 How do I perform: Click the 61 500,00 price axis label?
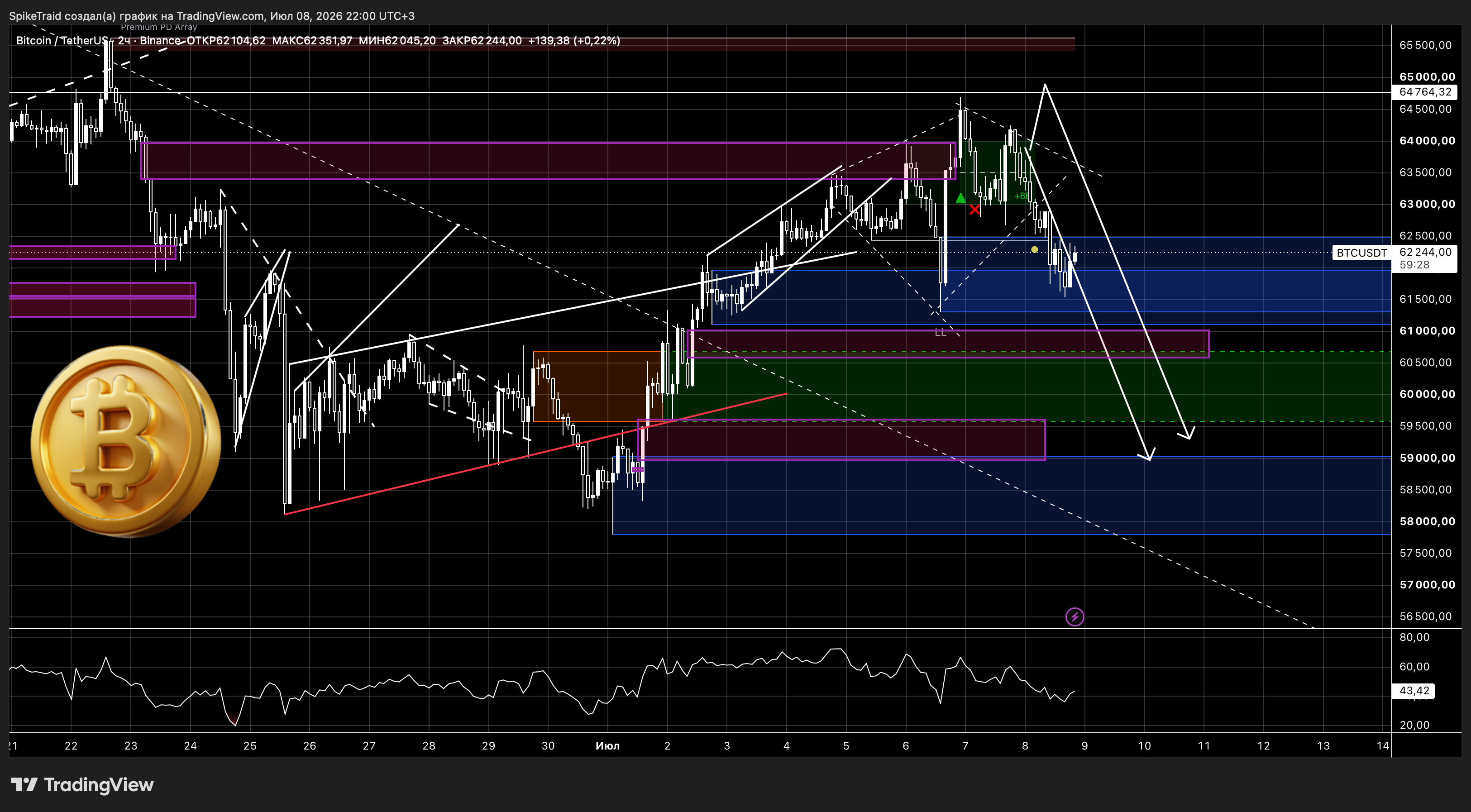pyautogui.click(x=1425, y=299)
